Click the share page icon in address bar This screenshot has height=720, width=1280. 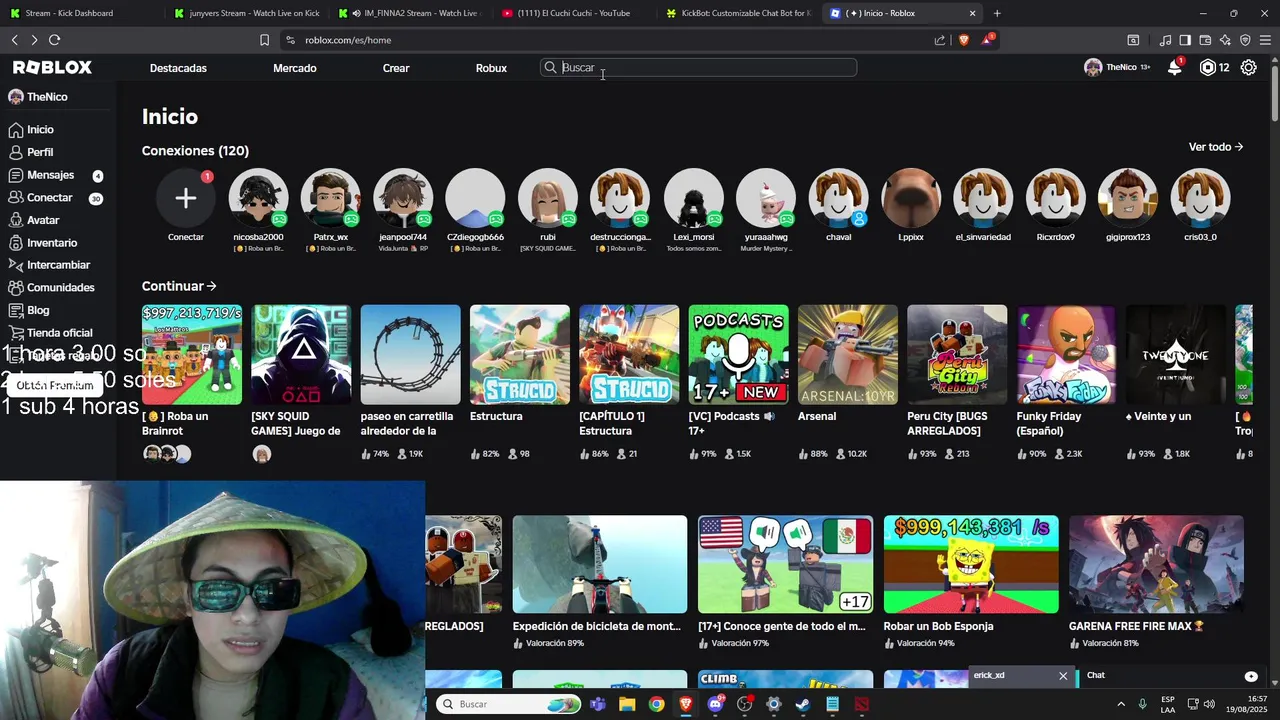coord(940,40)
